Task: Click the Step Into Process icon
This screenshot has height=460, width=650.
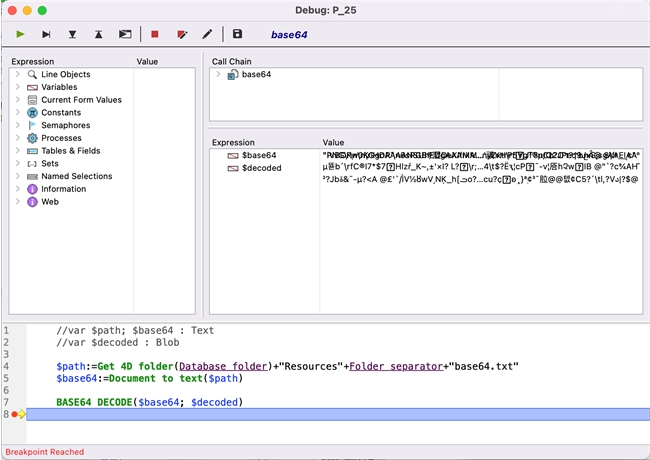Action: 125,34
